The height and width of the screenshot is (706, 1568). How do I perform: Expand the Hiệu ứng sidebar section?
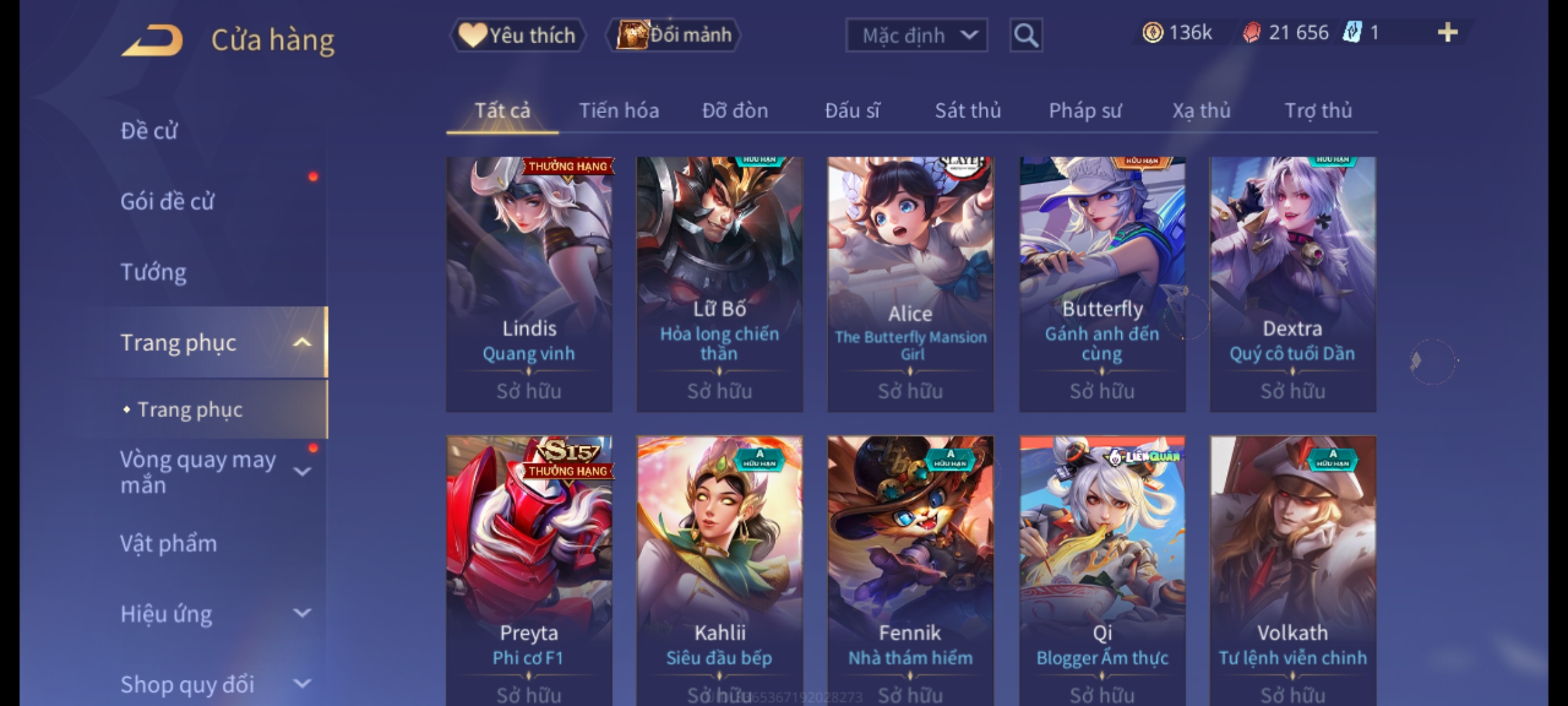point(302,613)
